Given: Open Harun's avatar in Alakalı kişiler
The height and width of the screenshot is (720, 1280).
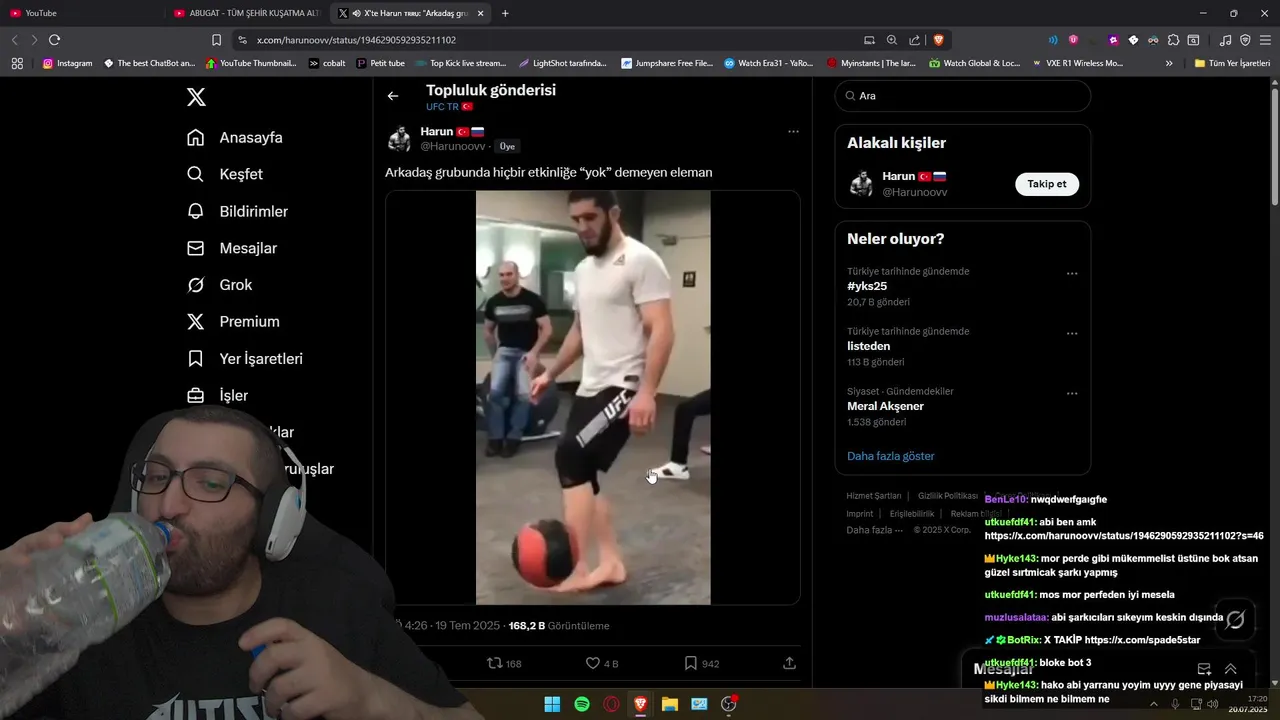Looking at the screenshot, I should [x=861, y=184].
